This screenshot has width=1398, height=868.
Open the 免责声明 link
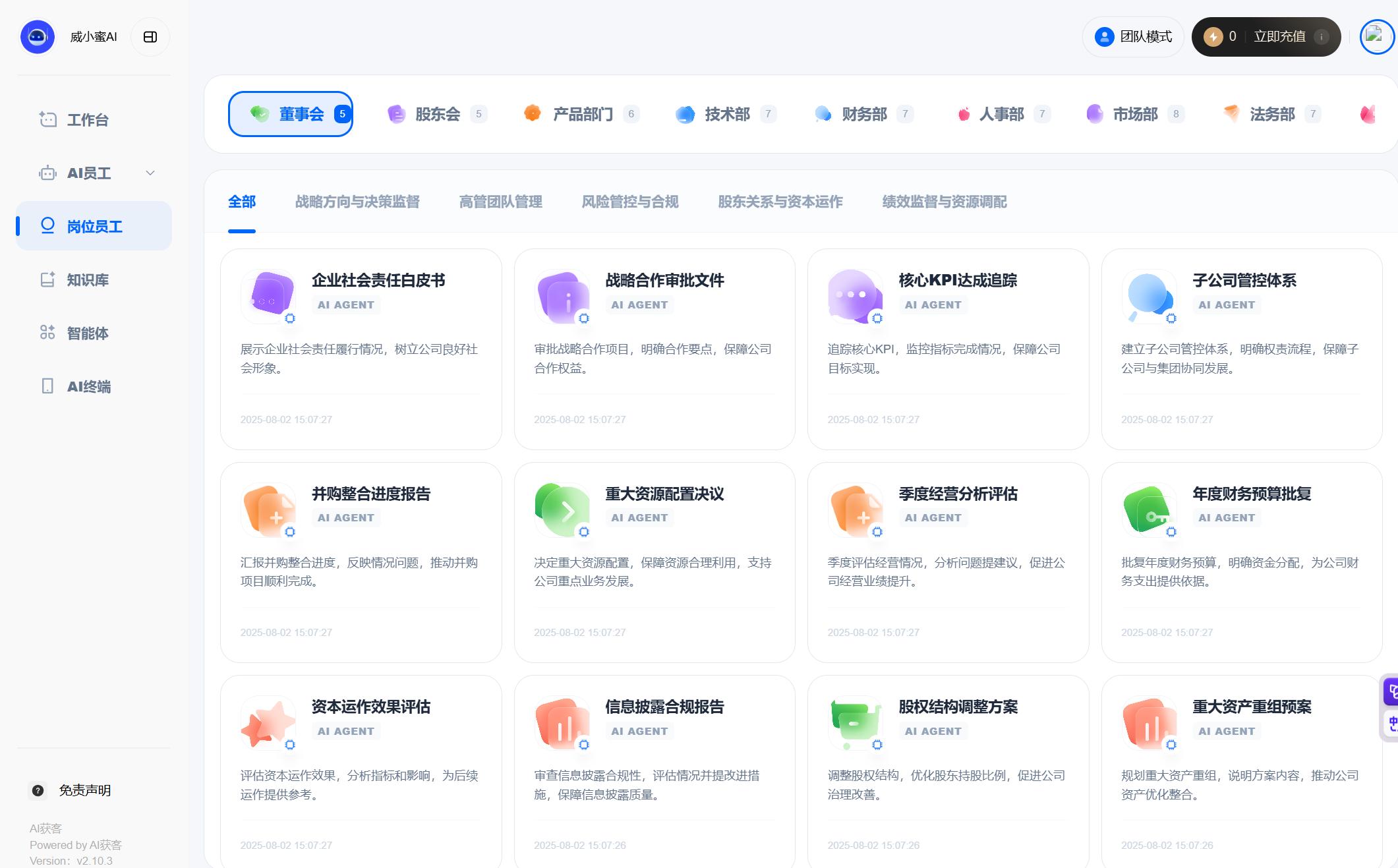coord(84,790)
